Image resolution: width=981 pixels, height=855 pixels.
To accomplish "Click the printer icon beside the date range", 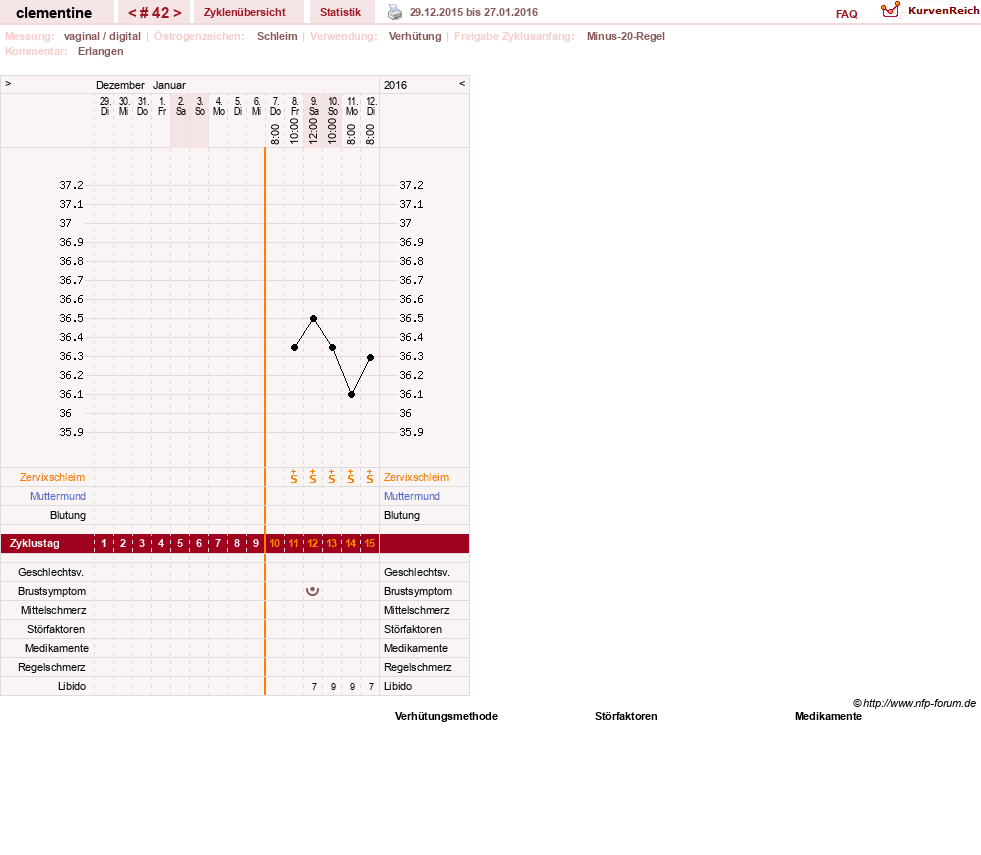I will tap(395, 12).
